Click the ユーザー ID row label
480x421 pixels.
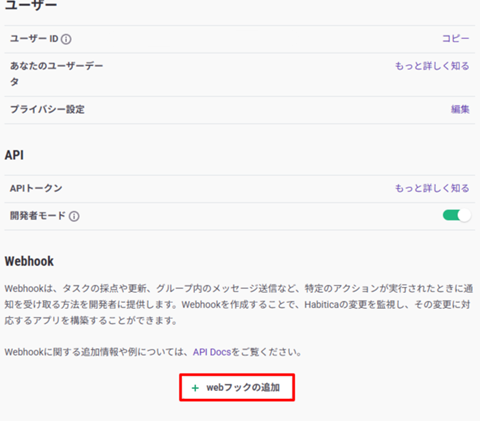[34, 39]
